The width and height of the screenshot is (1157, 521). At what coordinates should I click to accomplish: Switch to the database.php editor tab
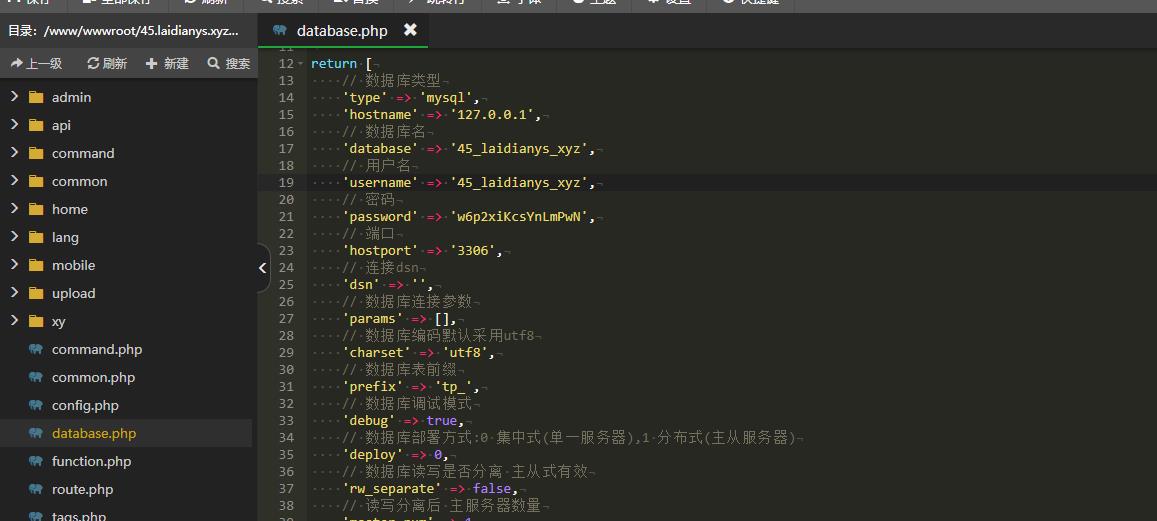[342, 31]
